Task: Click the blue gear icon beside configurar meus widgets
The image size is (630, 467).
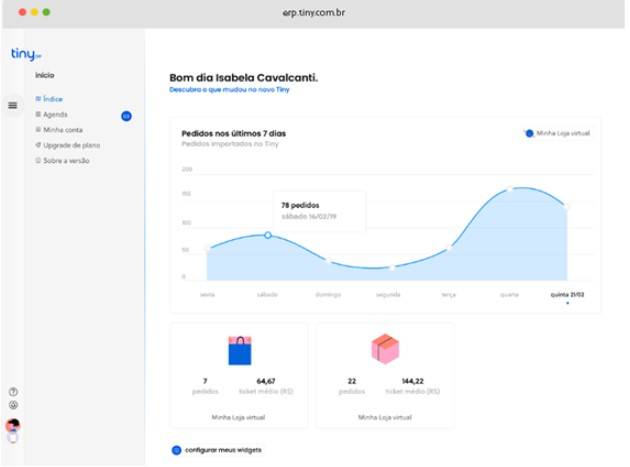Action: point(176,450)
